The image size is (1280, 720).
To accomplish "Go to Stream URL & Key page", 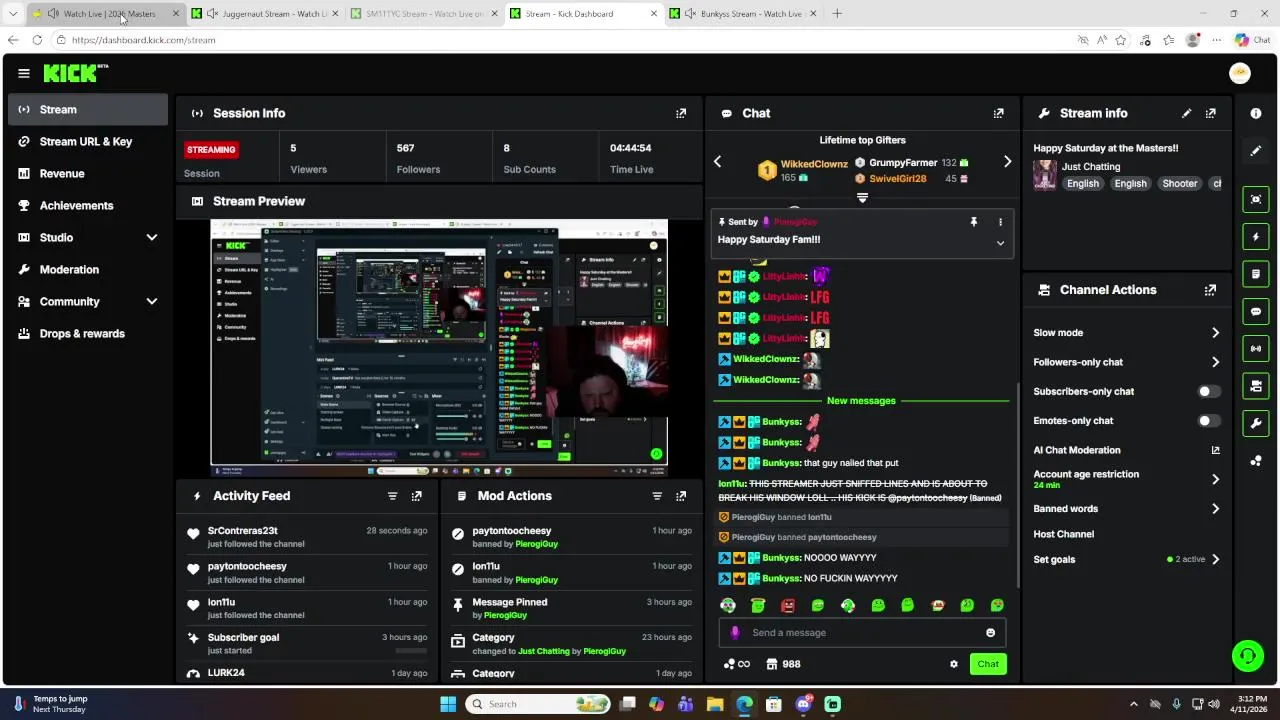I will 88,141.
